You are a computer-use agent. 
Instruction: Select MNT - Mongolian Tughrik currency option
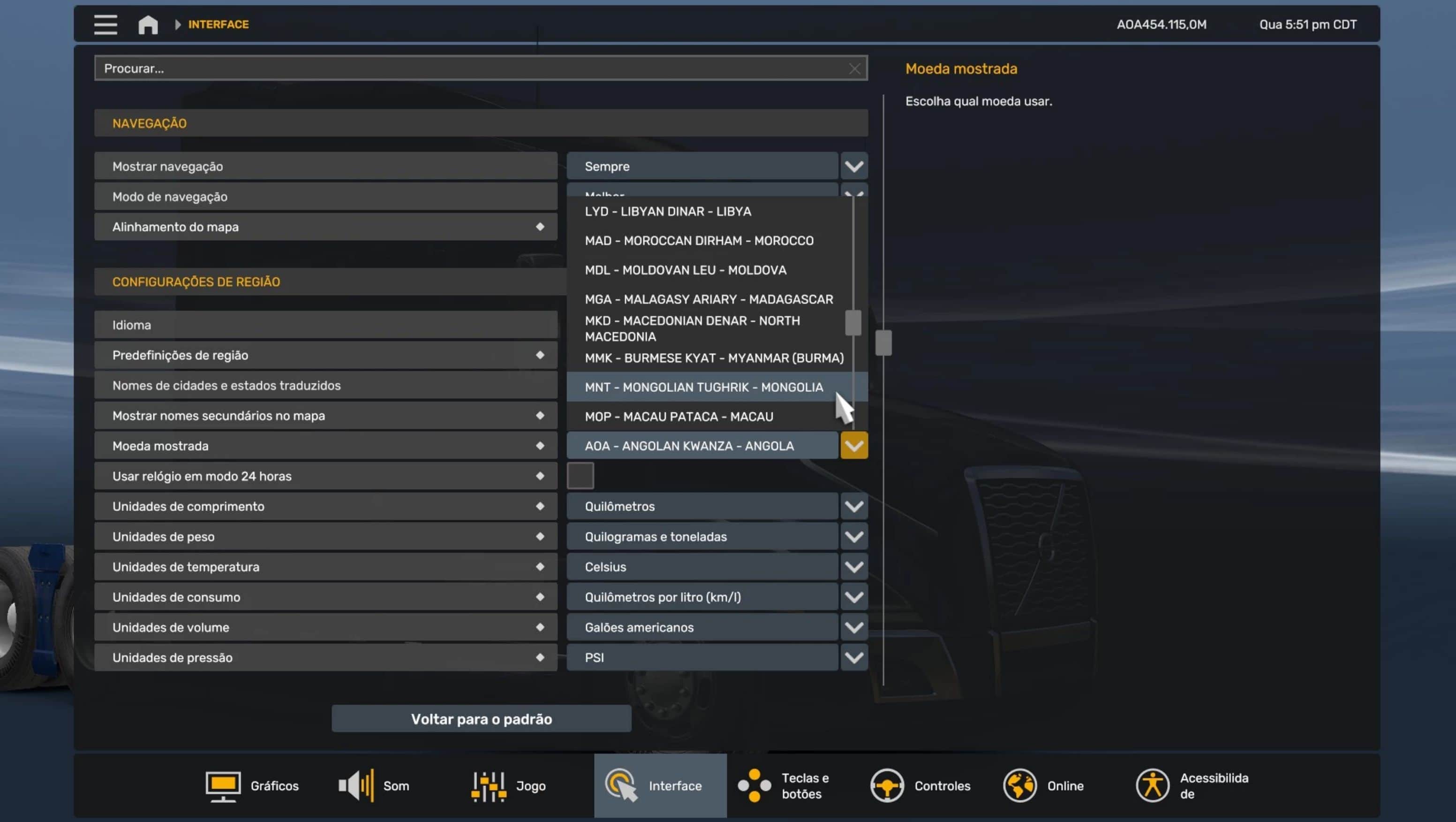[x=704, y=387]
